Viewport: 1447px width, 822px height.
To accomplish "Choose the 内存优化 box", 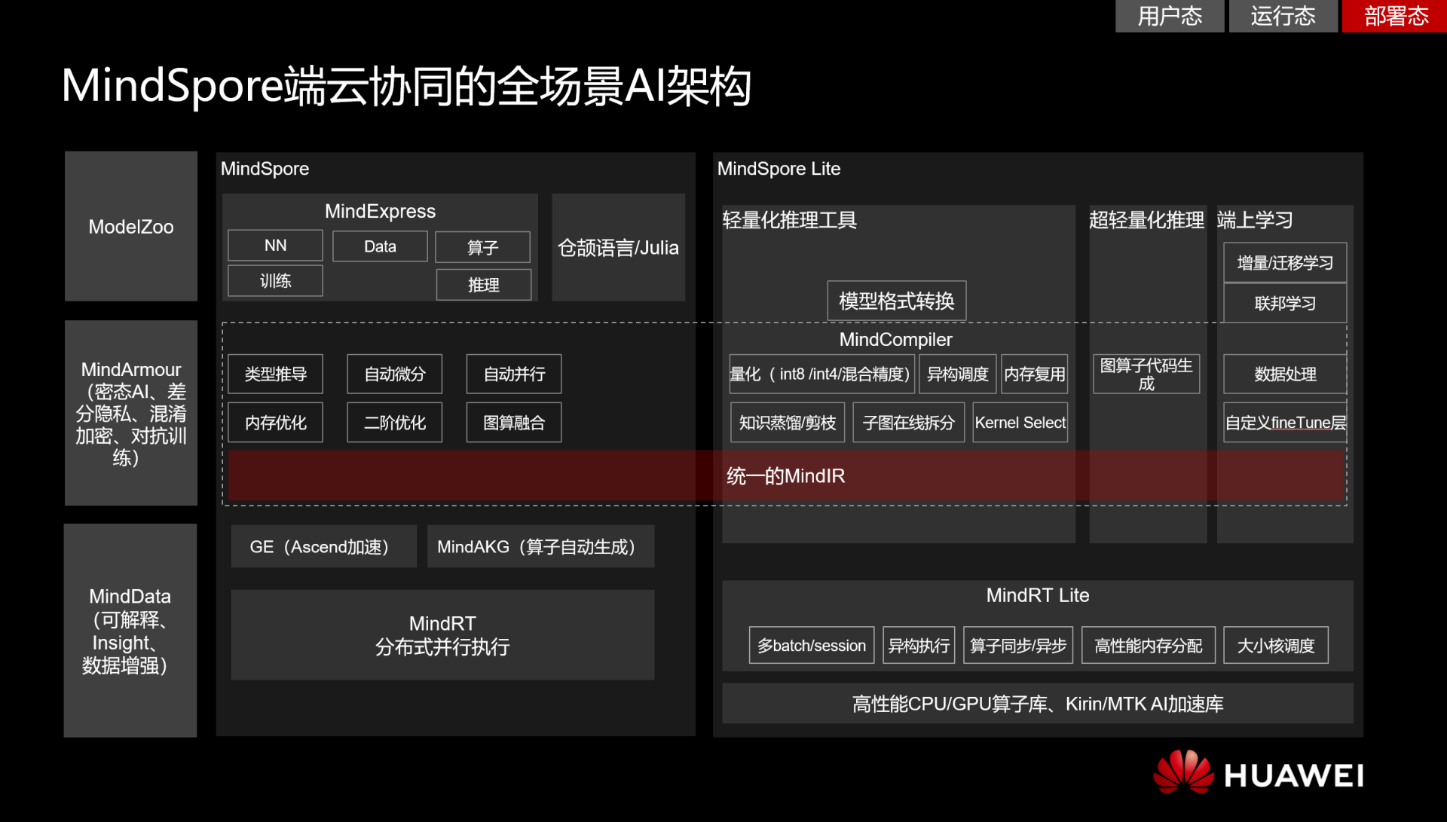I will point(275,423).
